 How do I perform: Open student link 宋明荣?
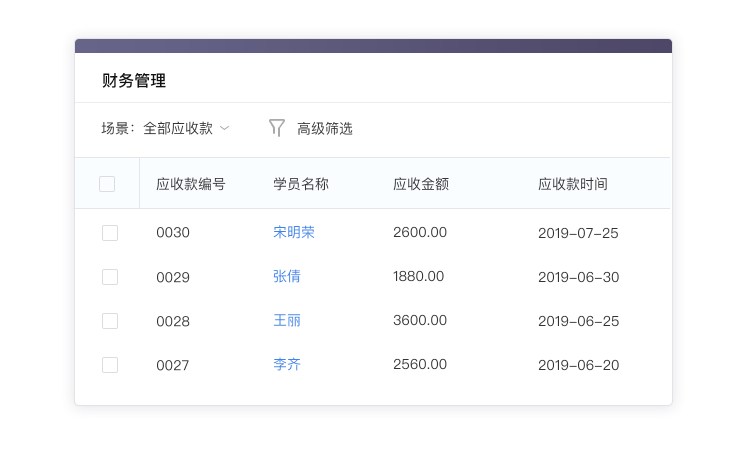(x=294, y=232)
